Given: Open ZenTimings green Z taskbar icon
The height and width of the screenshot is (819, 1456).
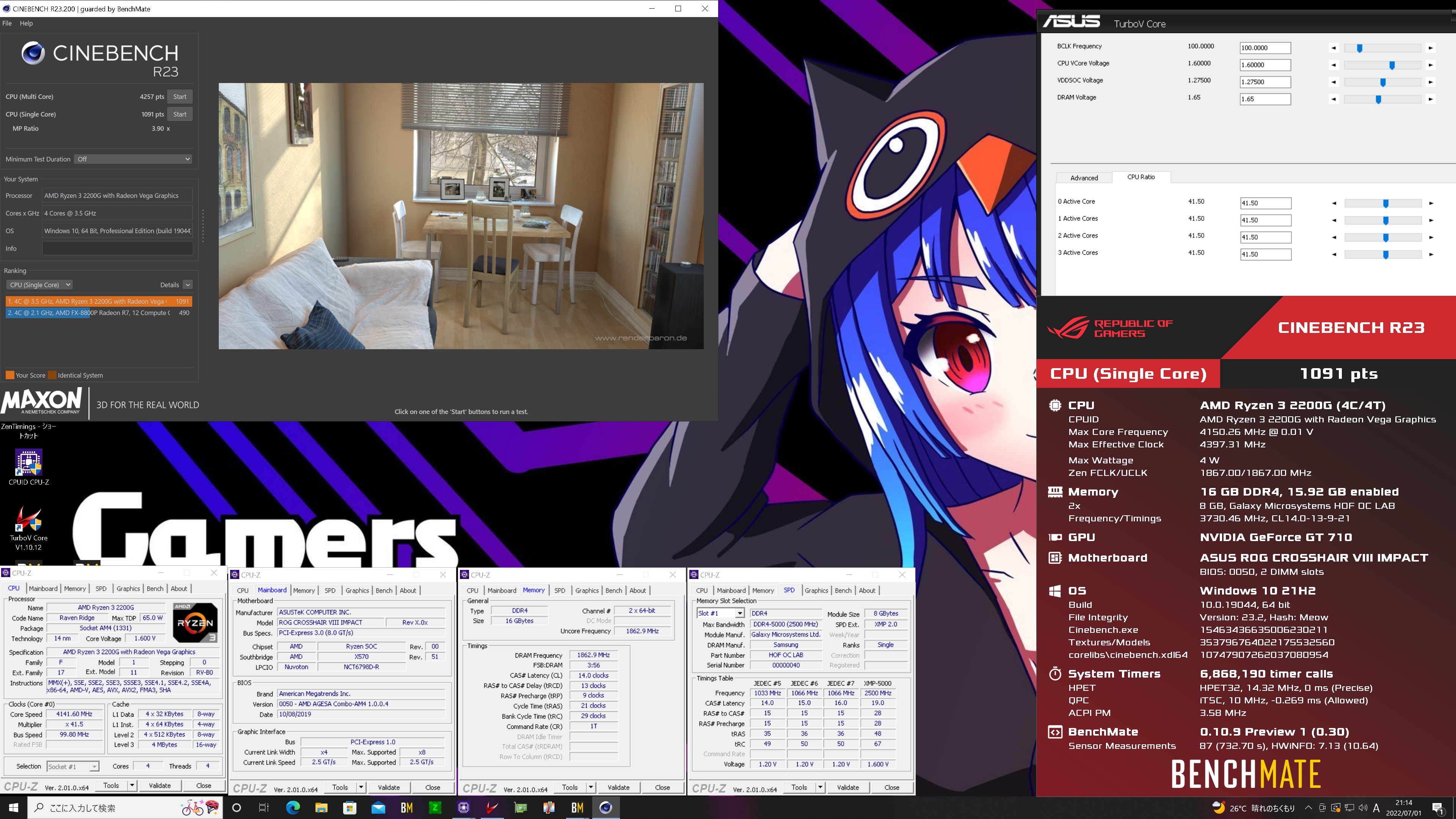Looking at the screenshot, I should pyautogui.click(x=435, y=808).
